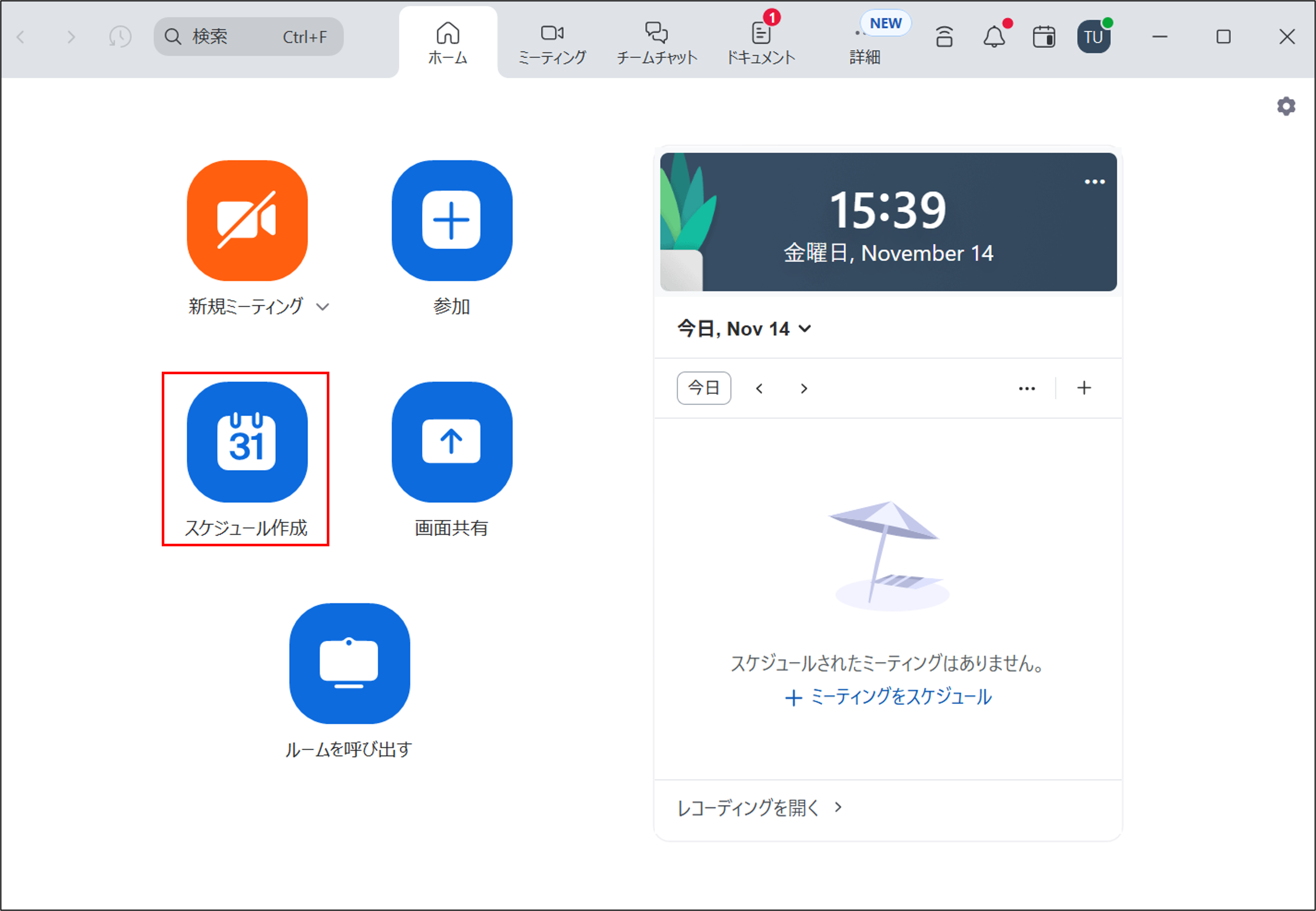Open the TU profile avatar
The height and width of the screenshot is (911, 1316).
[x=1093, y=37]
